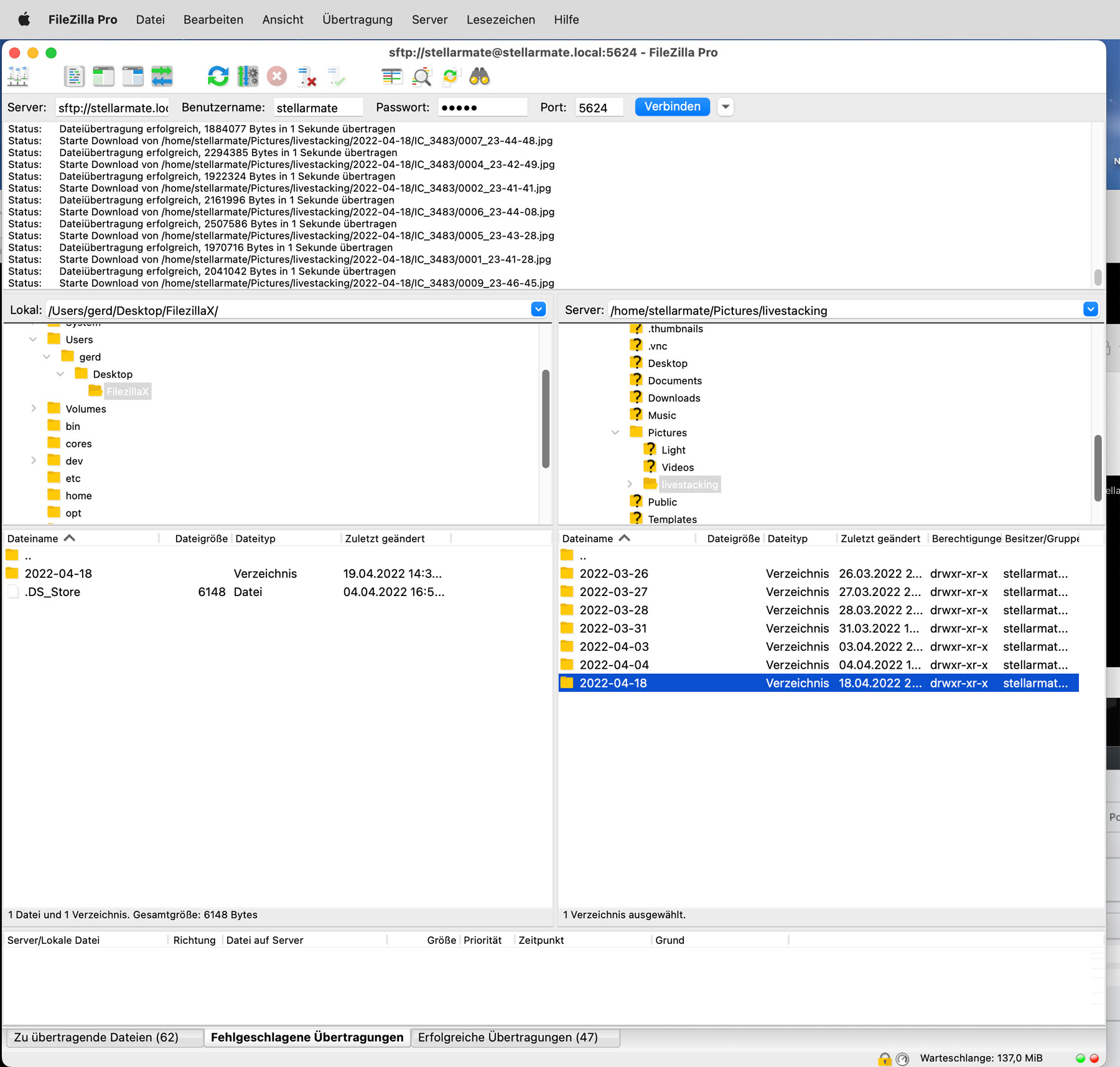Disconnect from the current server
The image size is (1120, 1067).
(307, 77)
